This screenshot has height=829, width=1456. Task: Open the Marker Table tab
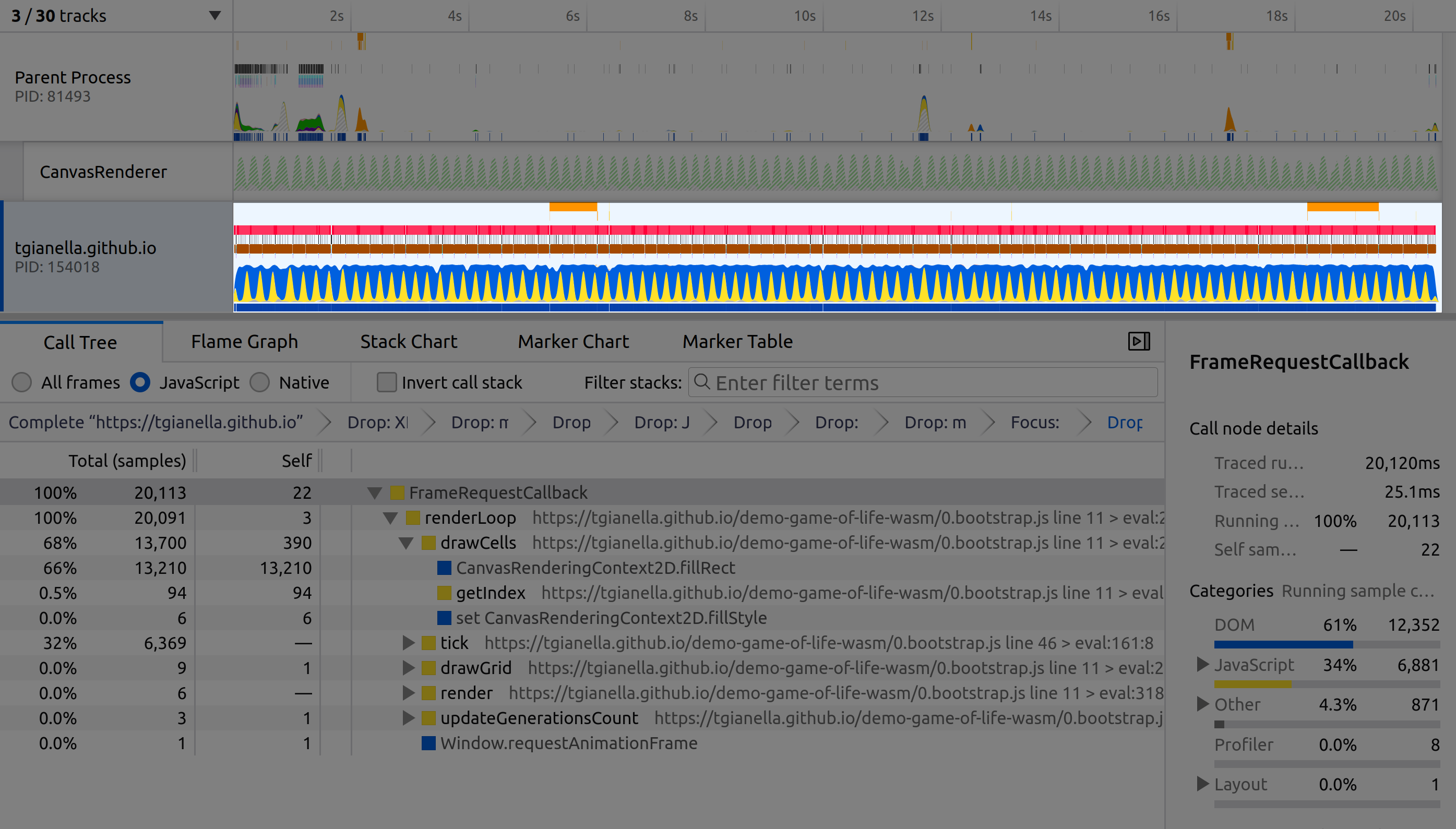(737, 342)
